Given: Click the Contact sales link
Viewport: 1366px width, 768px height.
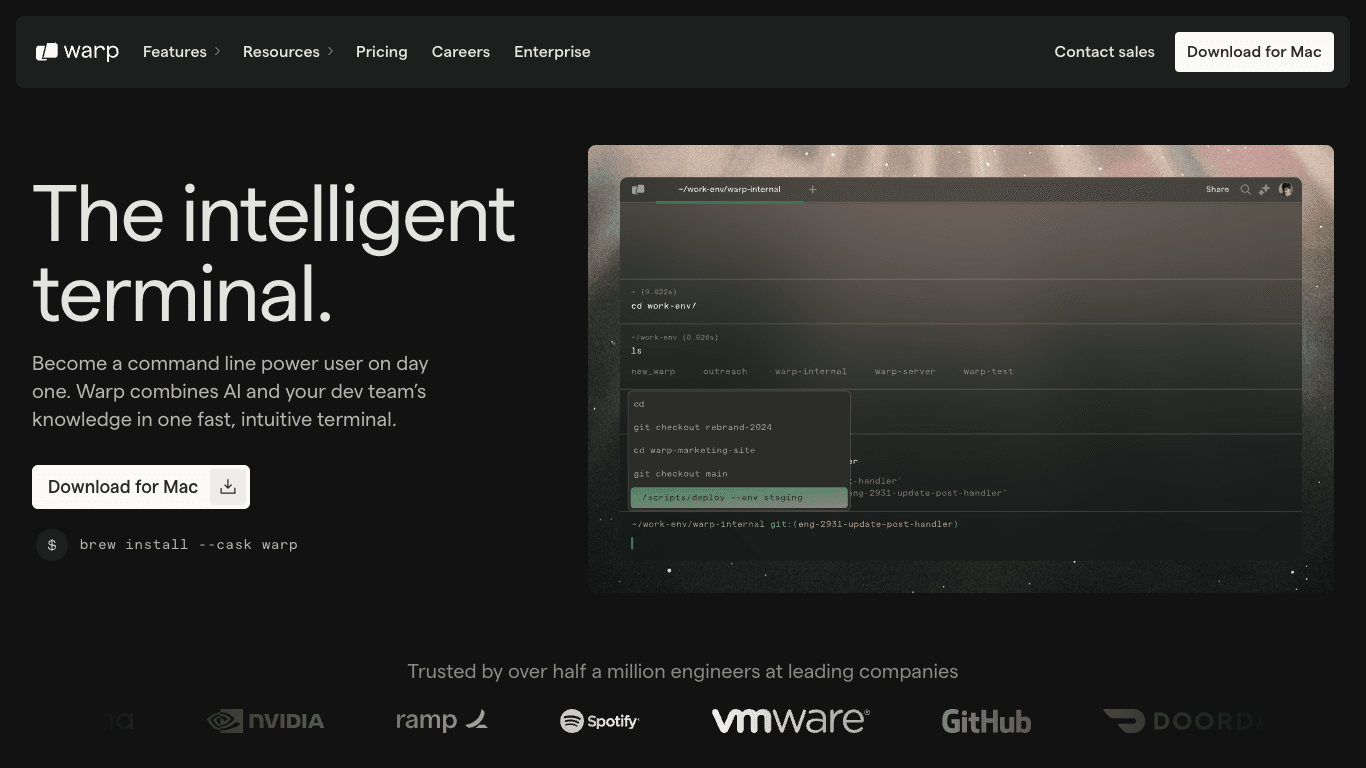Looking at the screenshot, I should pyautogui.click(x=1104, y=52).
